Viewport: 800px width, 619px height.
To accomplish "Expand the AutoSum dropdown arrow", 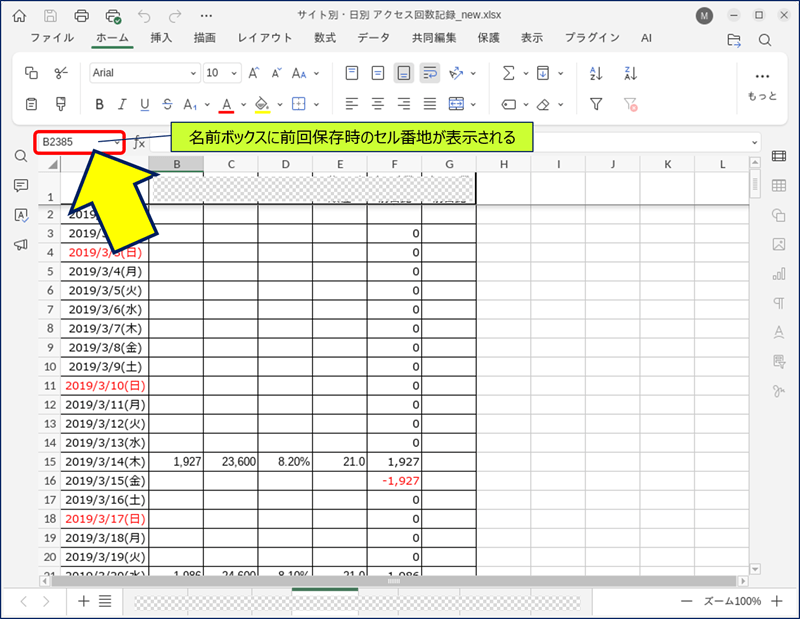I will pyautogui.click(x=523, y=73).
